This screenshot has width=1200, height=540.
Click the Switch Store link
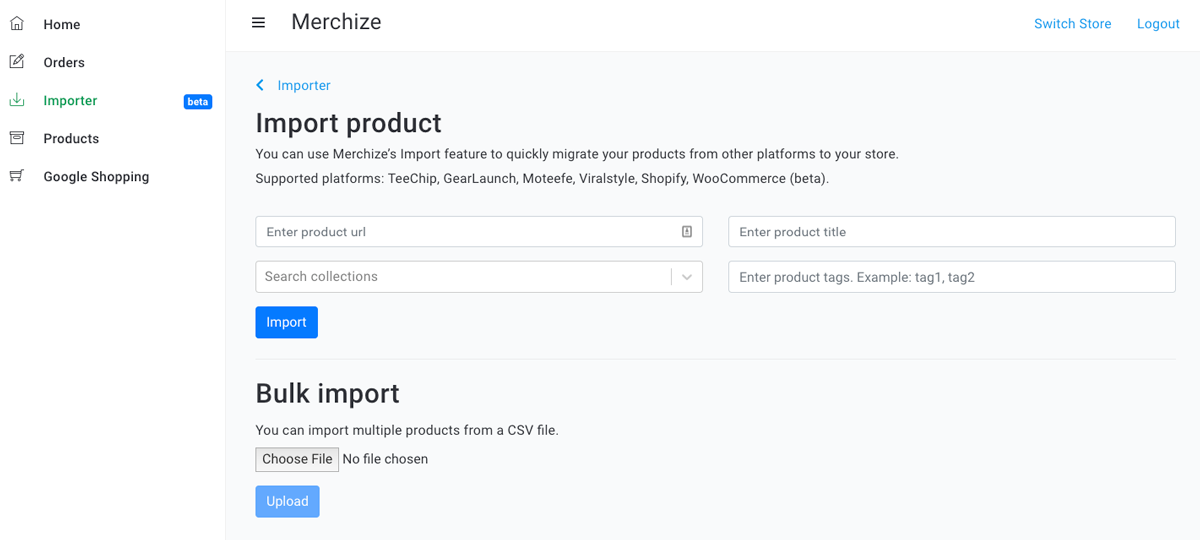pos(1072,24)
